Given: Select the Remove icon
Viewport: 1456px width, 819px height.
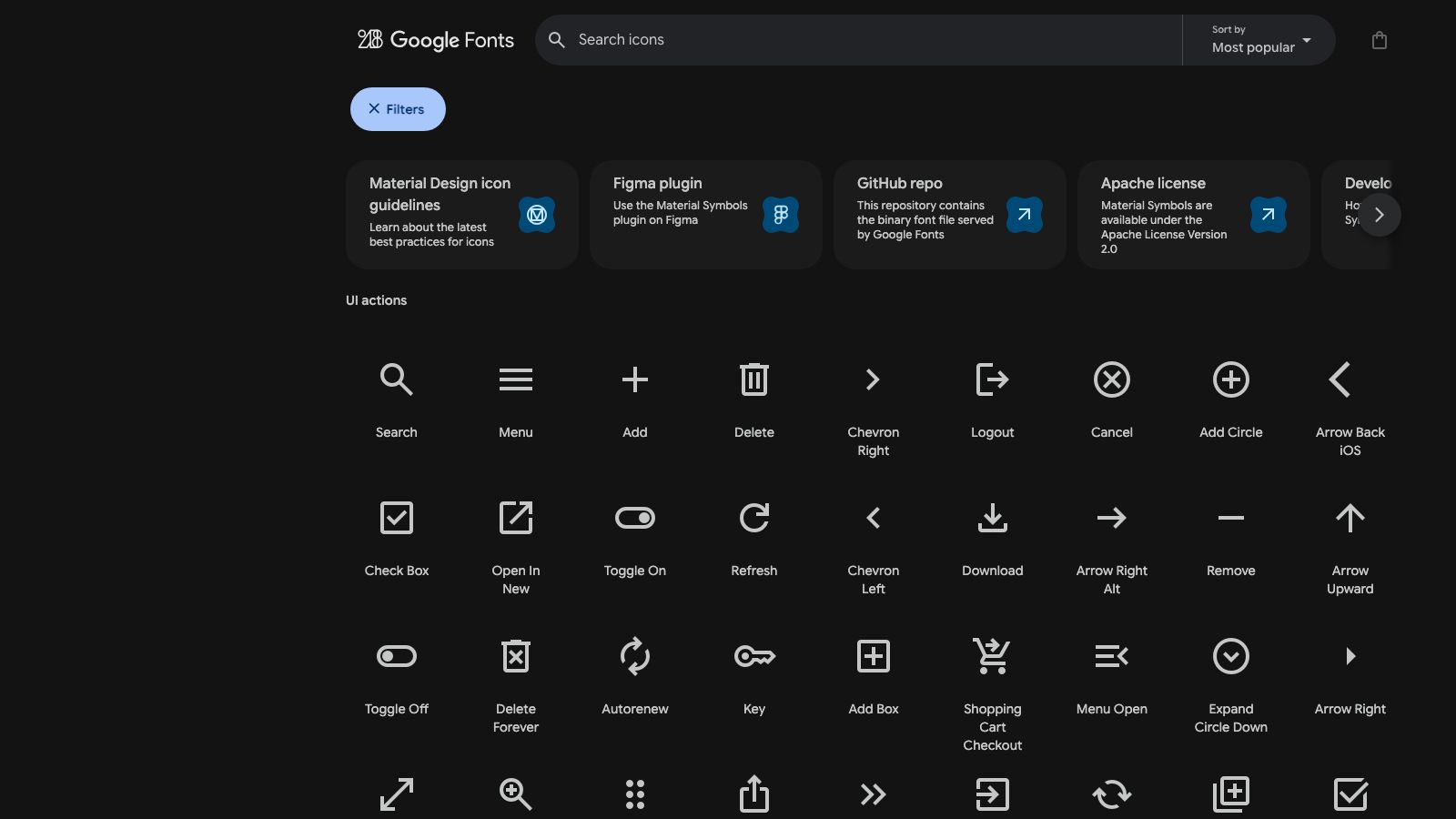Looking at the screenshot, I should pos(1231,518).
